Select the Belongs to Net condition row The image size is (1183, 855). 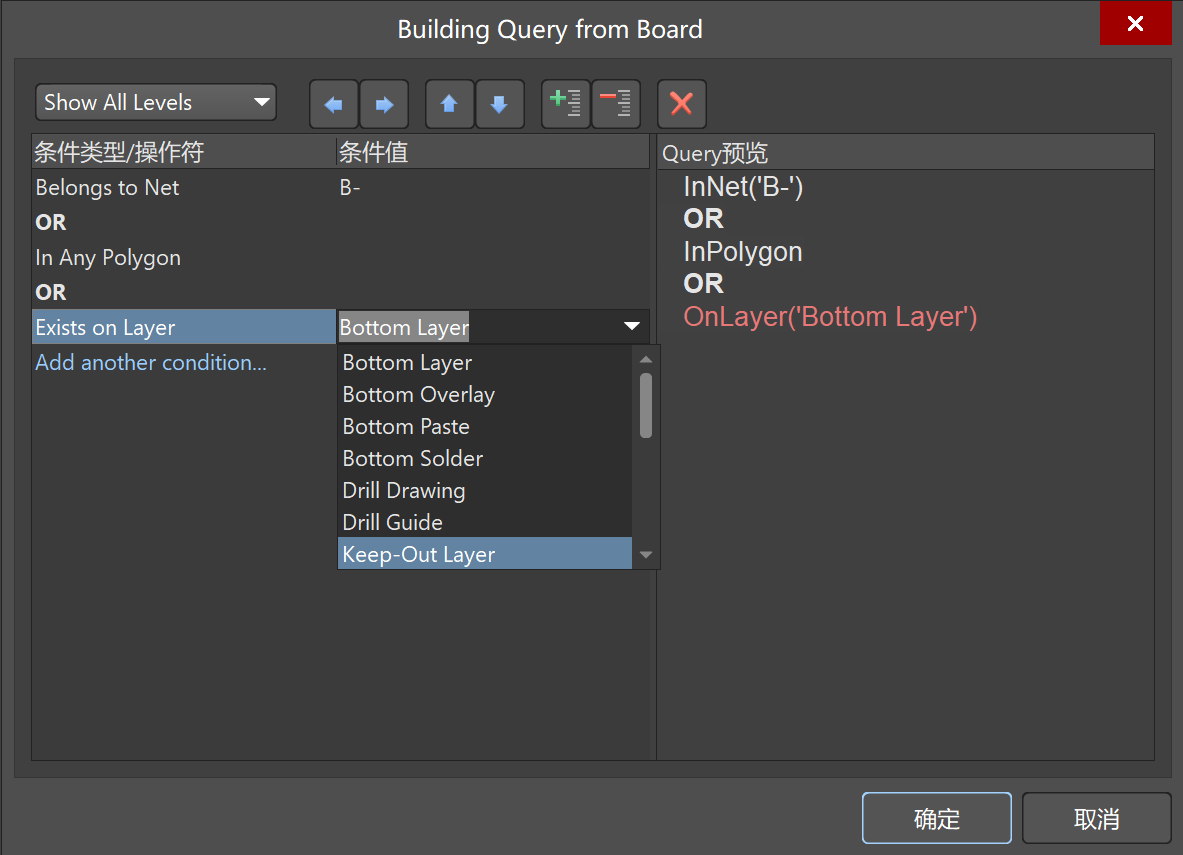coord(107,188)
